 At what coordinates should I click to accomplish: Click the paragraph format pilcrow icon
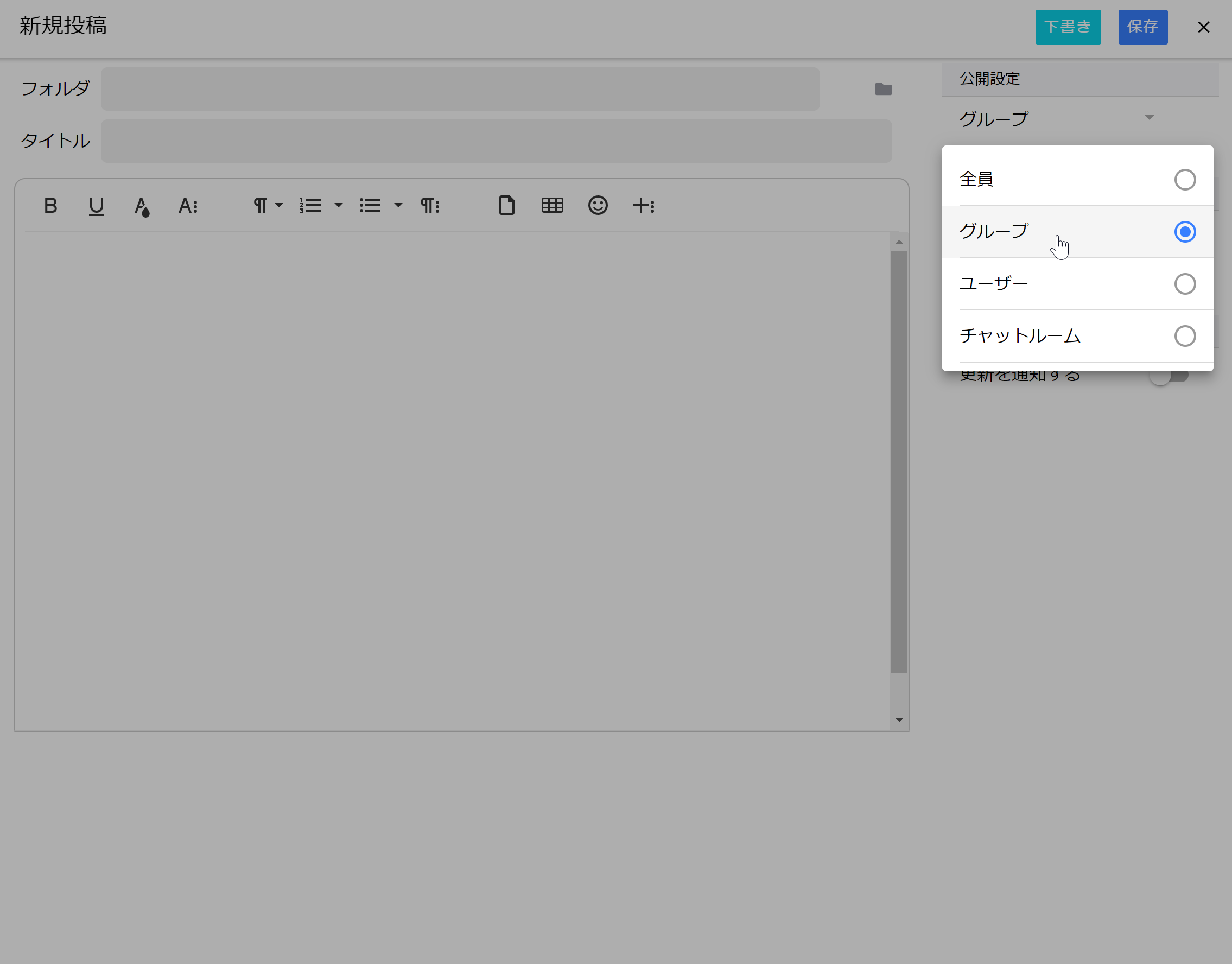pos(260,205)
